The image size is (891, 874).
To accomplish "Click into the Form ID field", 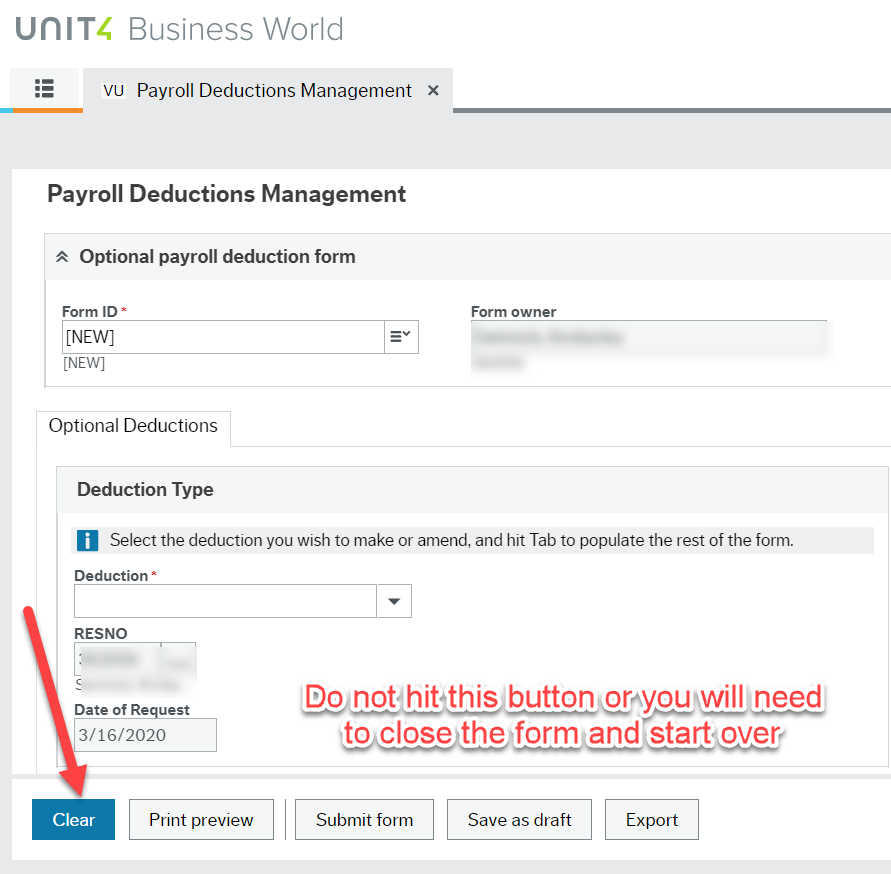I will 222,337.
